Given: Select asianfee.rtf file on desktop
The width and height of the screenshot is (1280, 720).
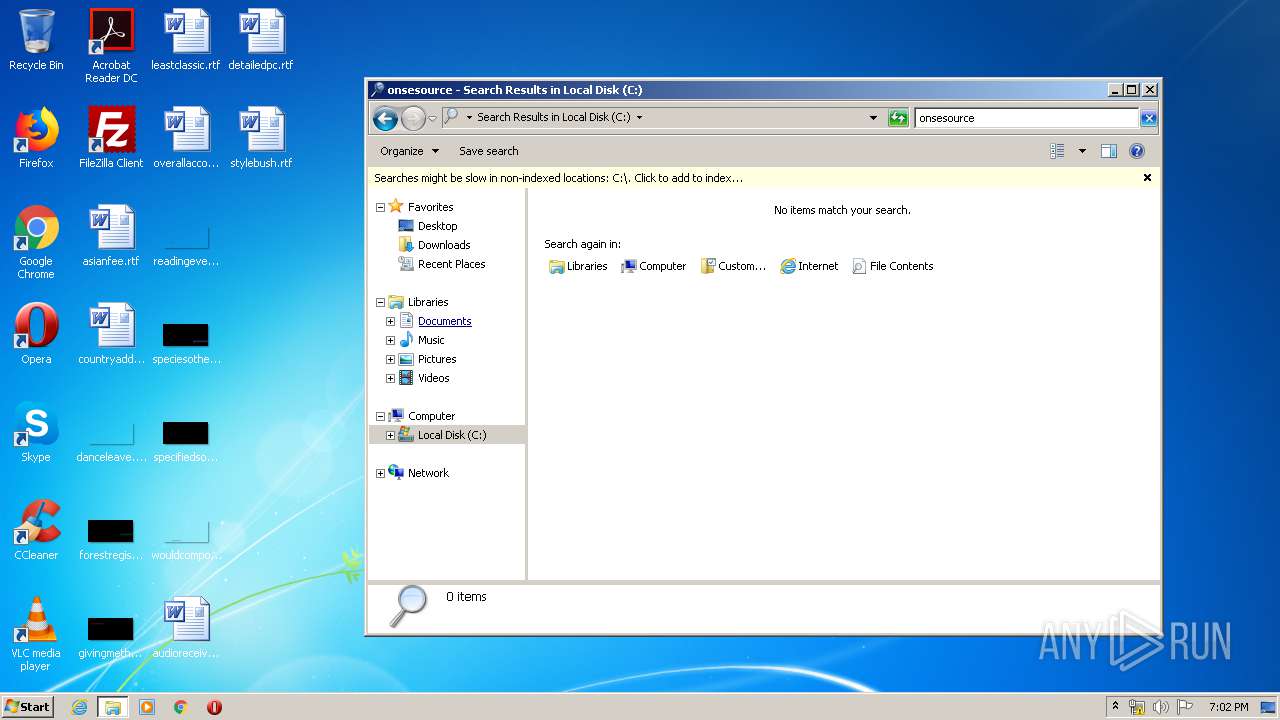Looking at the screenshot, I should (x=111, y=236).
